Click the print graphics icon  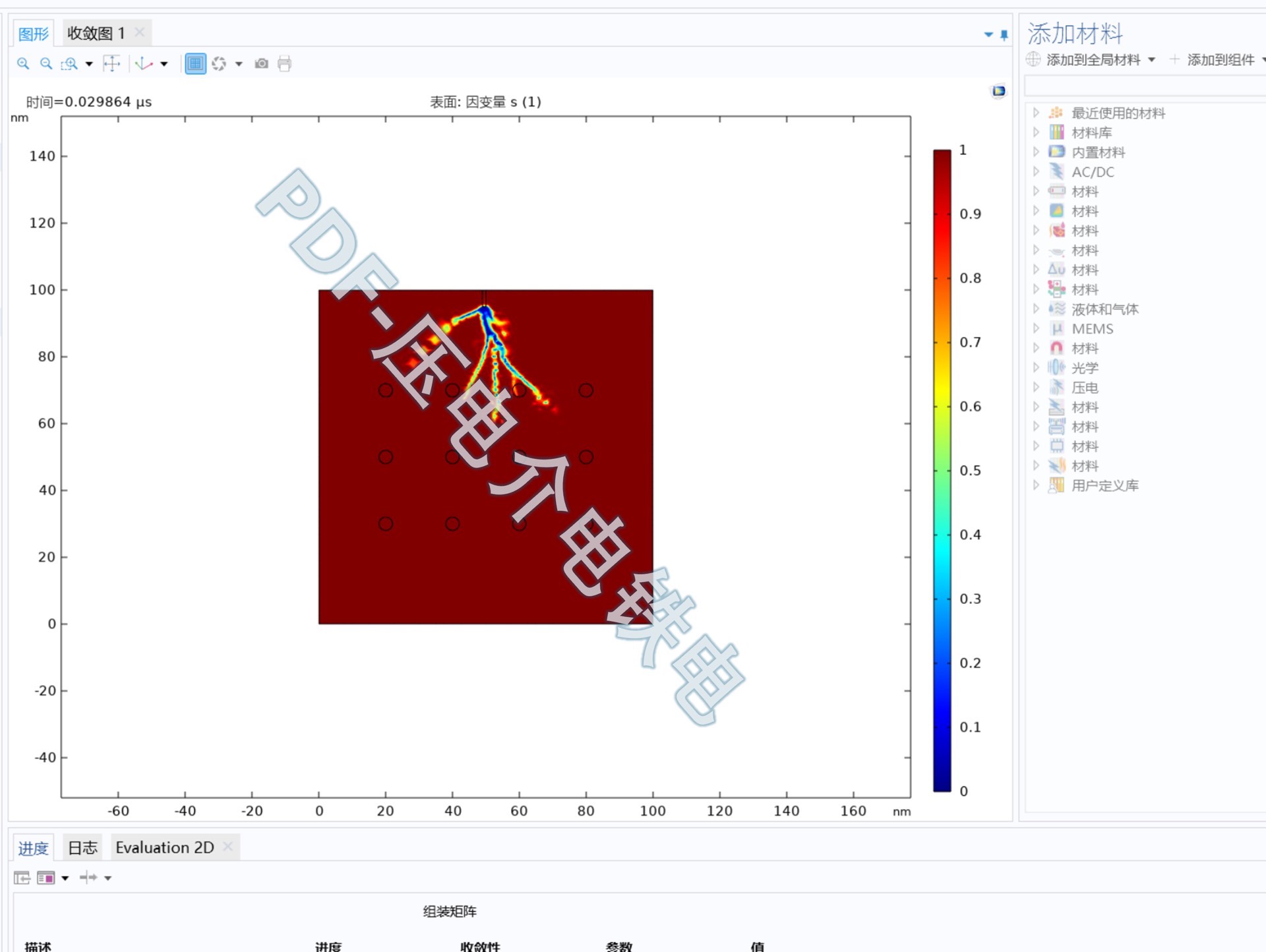(x=284, y=64)
